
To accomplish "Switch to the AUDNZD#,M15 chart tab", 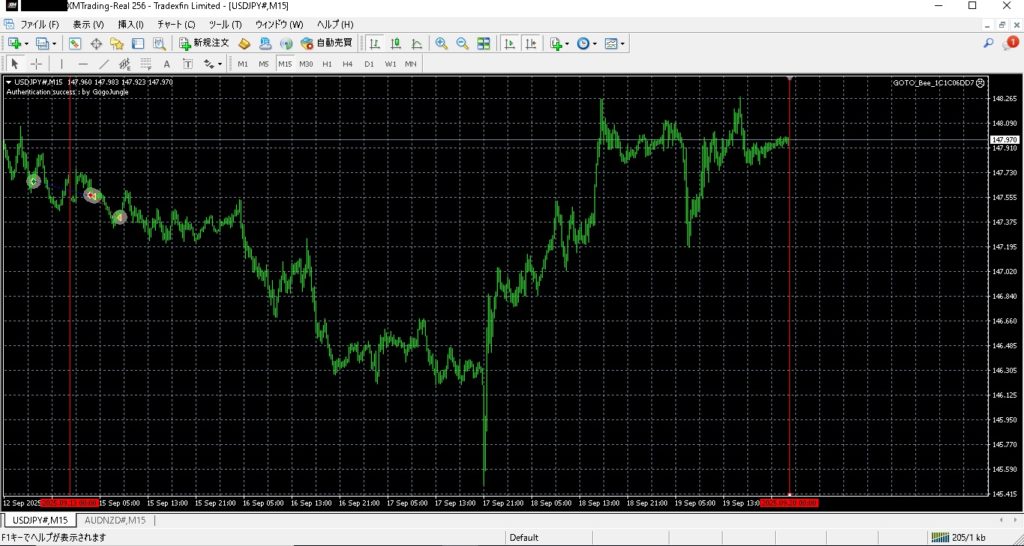I will coord(115,520).
